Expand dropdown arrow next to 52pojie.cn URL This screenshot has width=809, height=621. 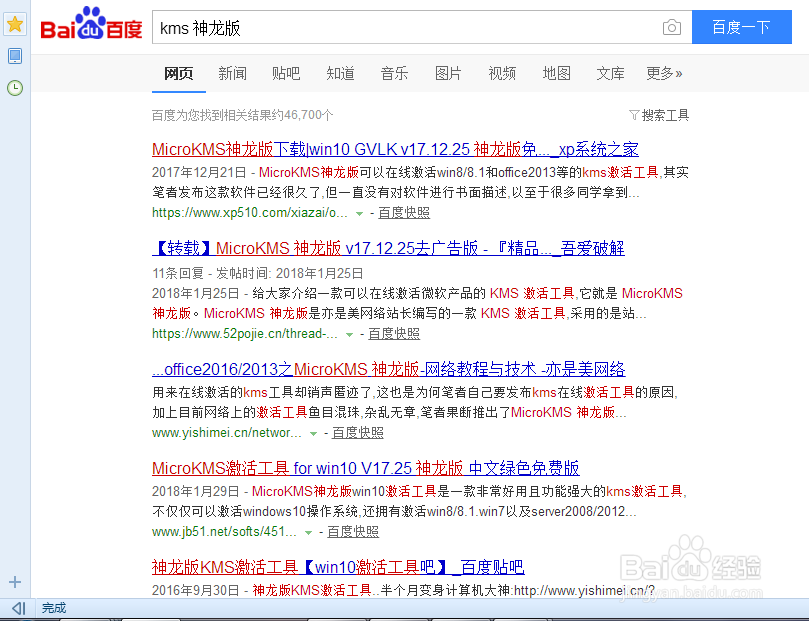coord(349,335)
